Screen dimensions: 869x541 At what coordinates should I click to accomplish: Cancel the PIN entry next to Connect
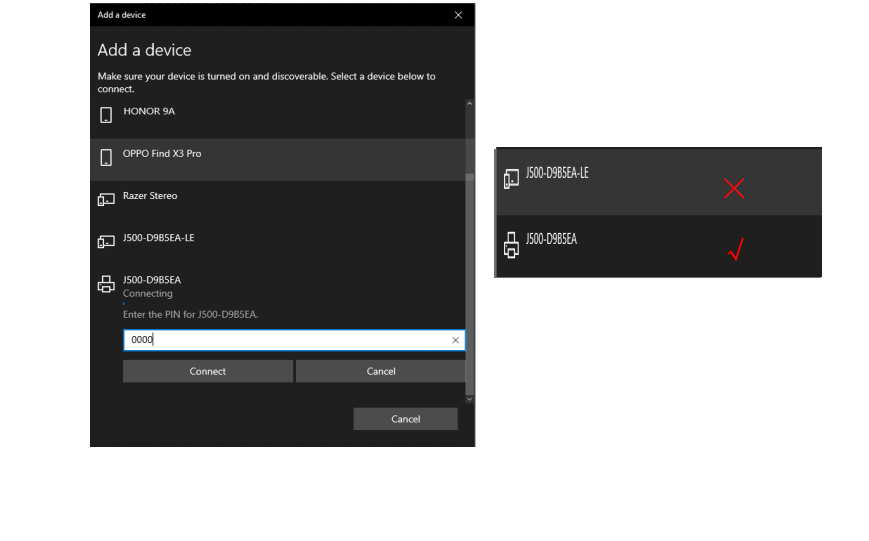pyautogui.click(x=381, y=371)
